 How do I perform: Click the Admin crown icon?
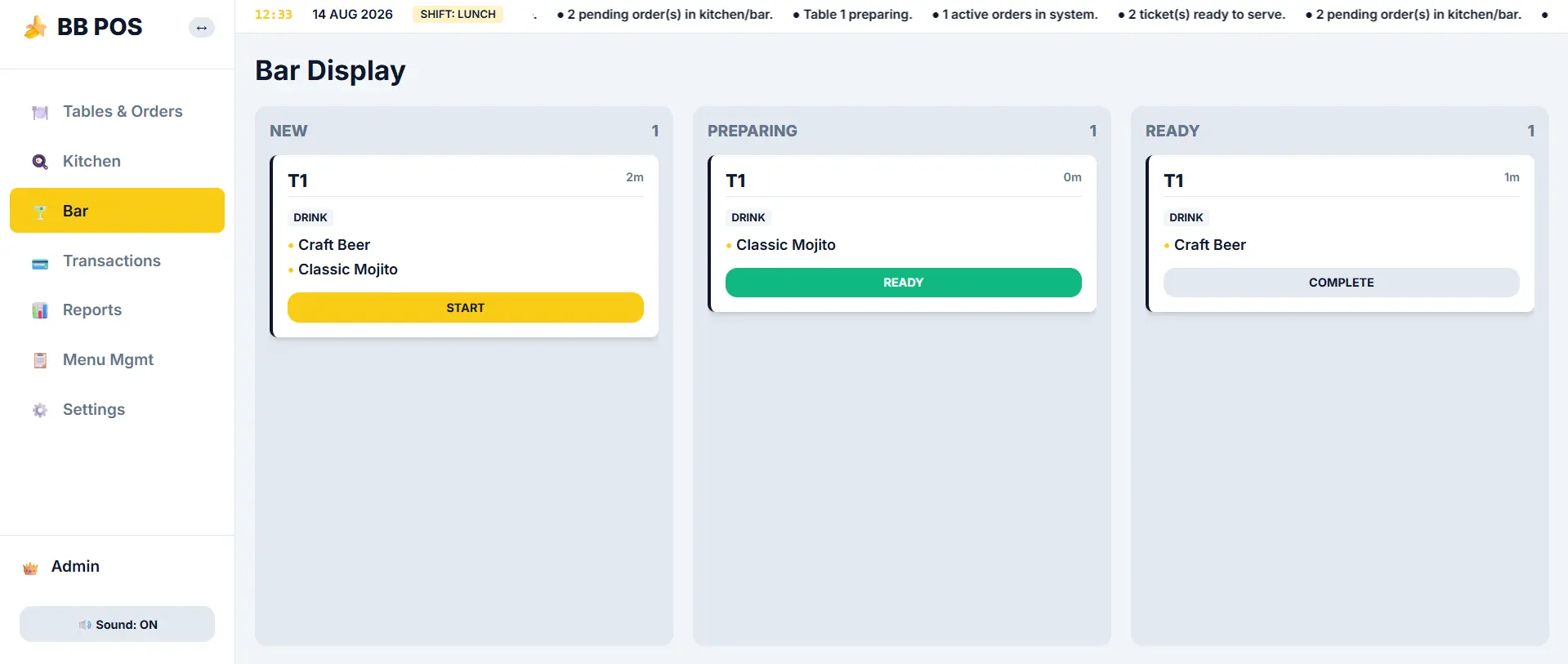pos(31,568)
